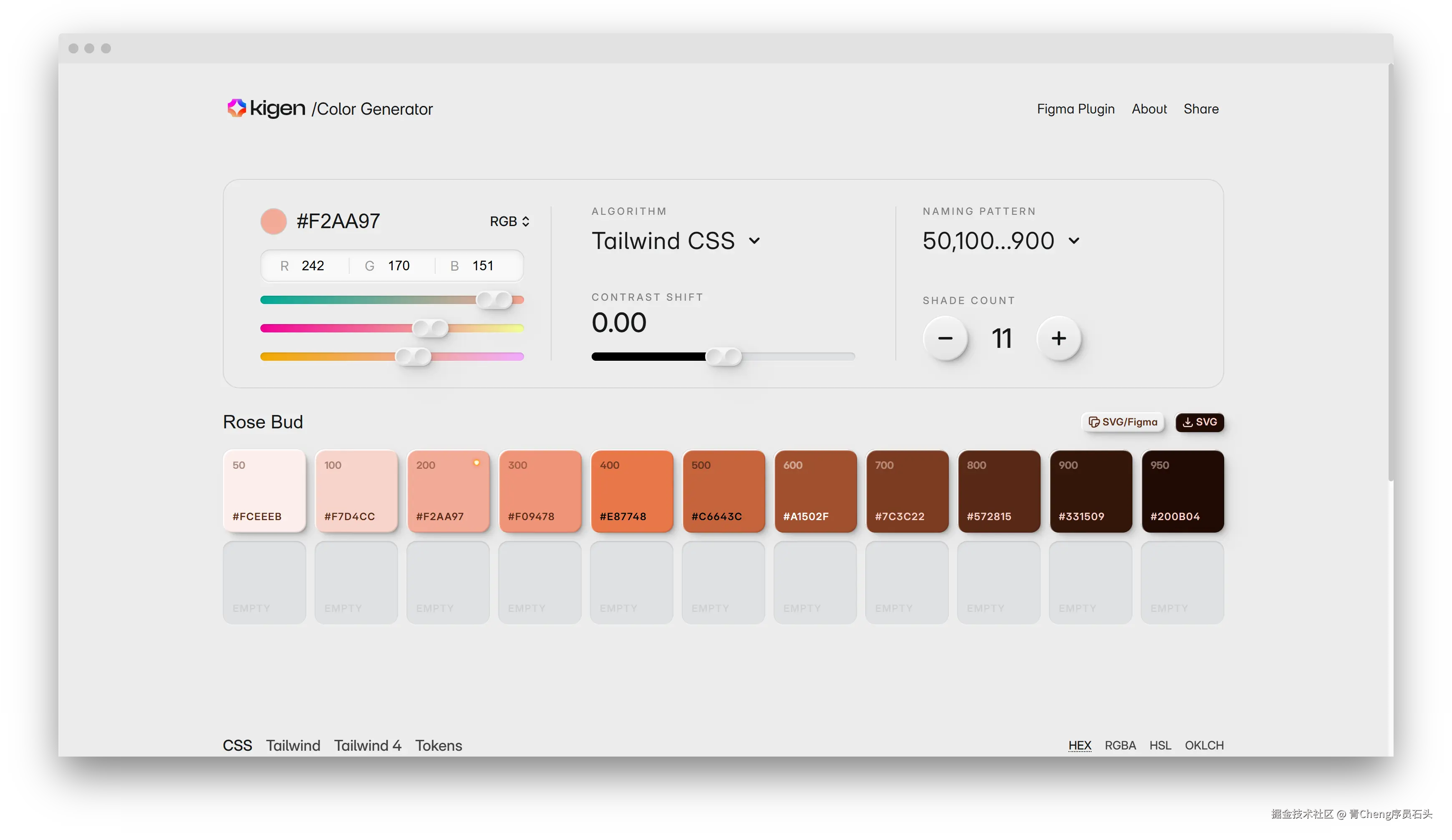Increase shade count with plus button

(1059, 338)
